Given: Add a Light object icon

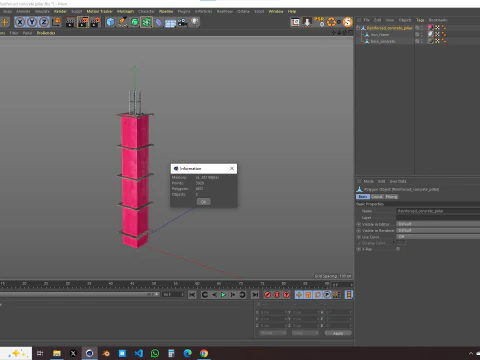Looking at the screenshot, I should pyautogui.click(x=194, y=22).
